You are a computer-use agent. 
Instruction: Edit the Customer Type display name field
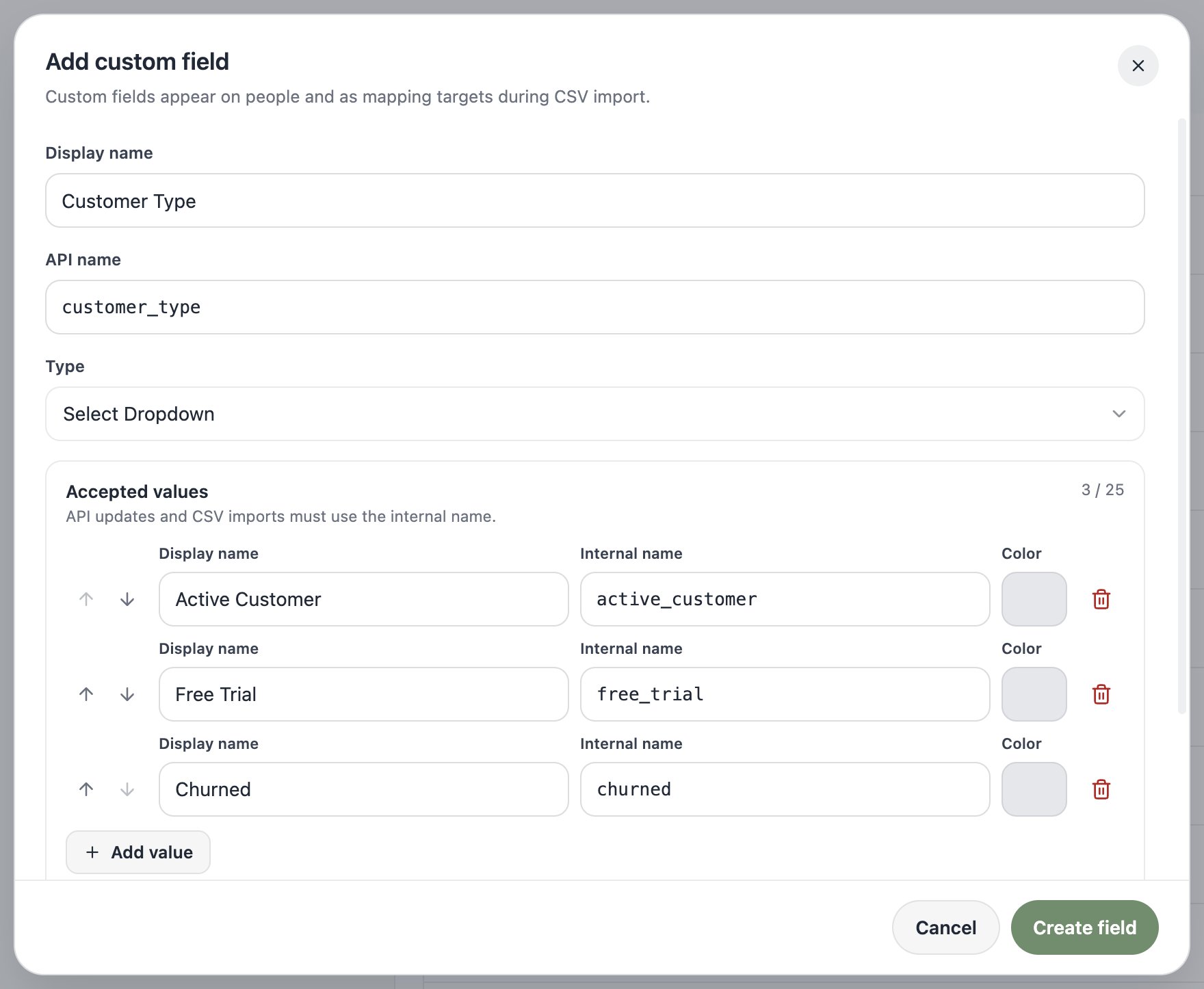[594, 200]
